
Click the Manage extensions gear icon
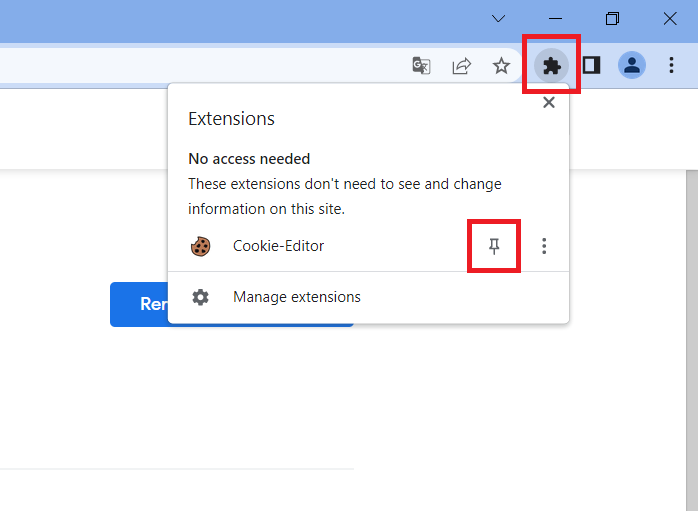pos(200,297)
